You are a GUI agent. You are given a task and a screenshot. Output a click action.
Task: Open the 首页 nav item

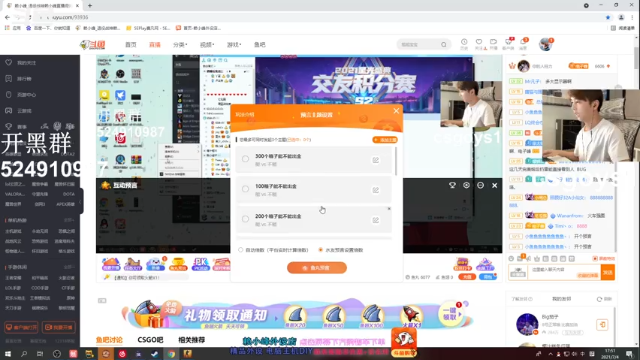[131, 44]
